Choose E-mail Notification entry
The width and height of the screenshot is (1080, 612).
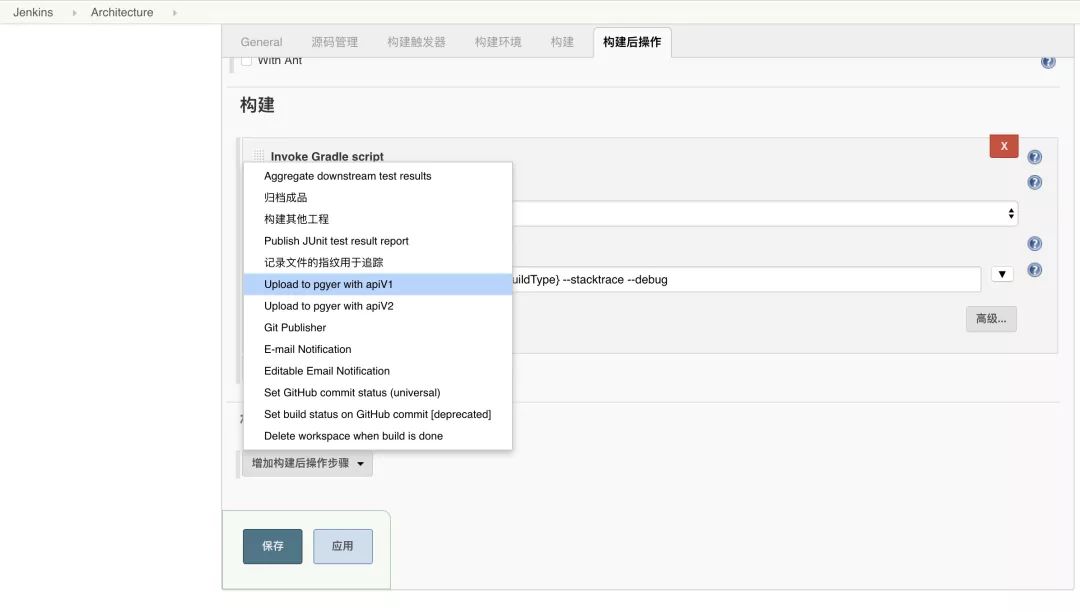(377, 350)
